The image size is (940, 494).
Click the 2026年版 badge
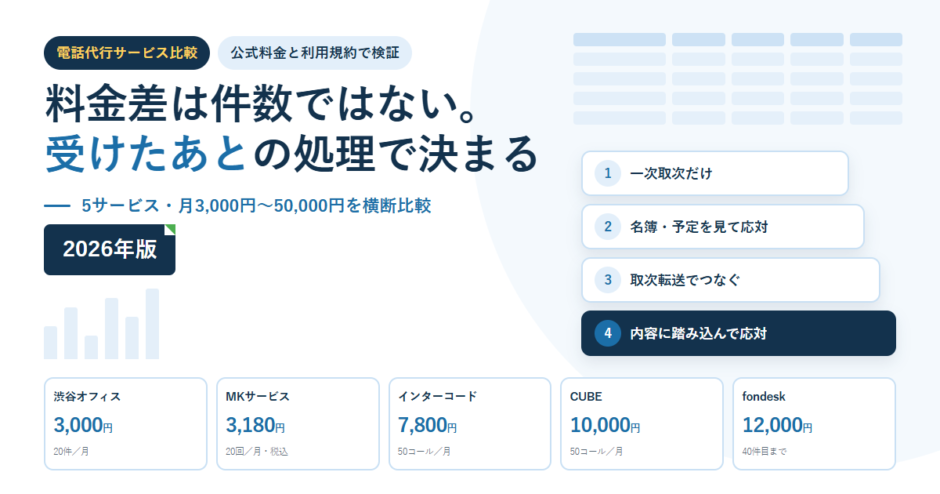pos(110,249)
